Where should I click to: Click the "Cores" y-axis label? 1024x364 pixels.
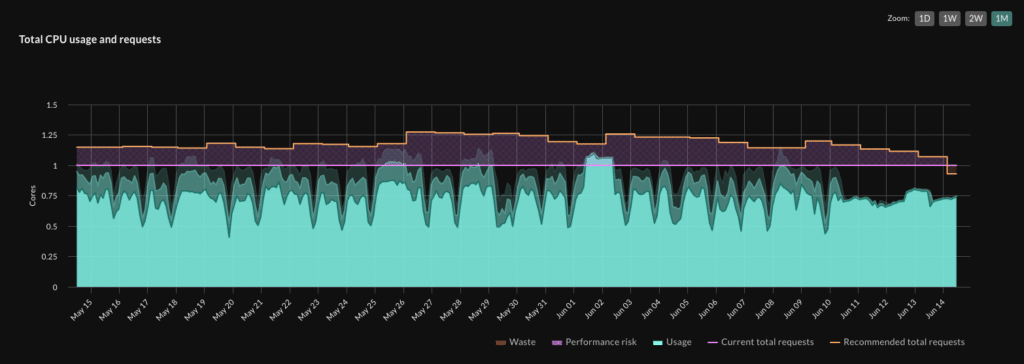(x=33, y=195)
